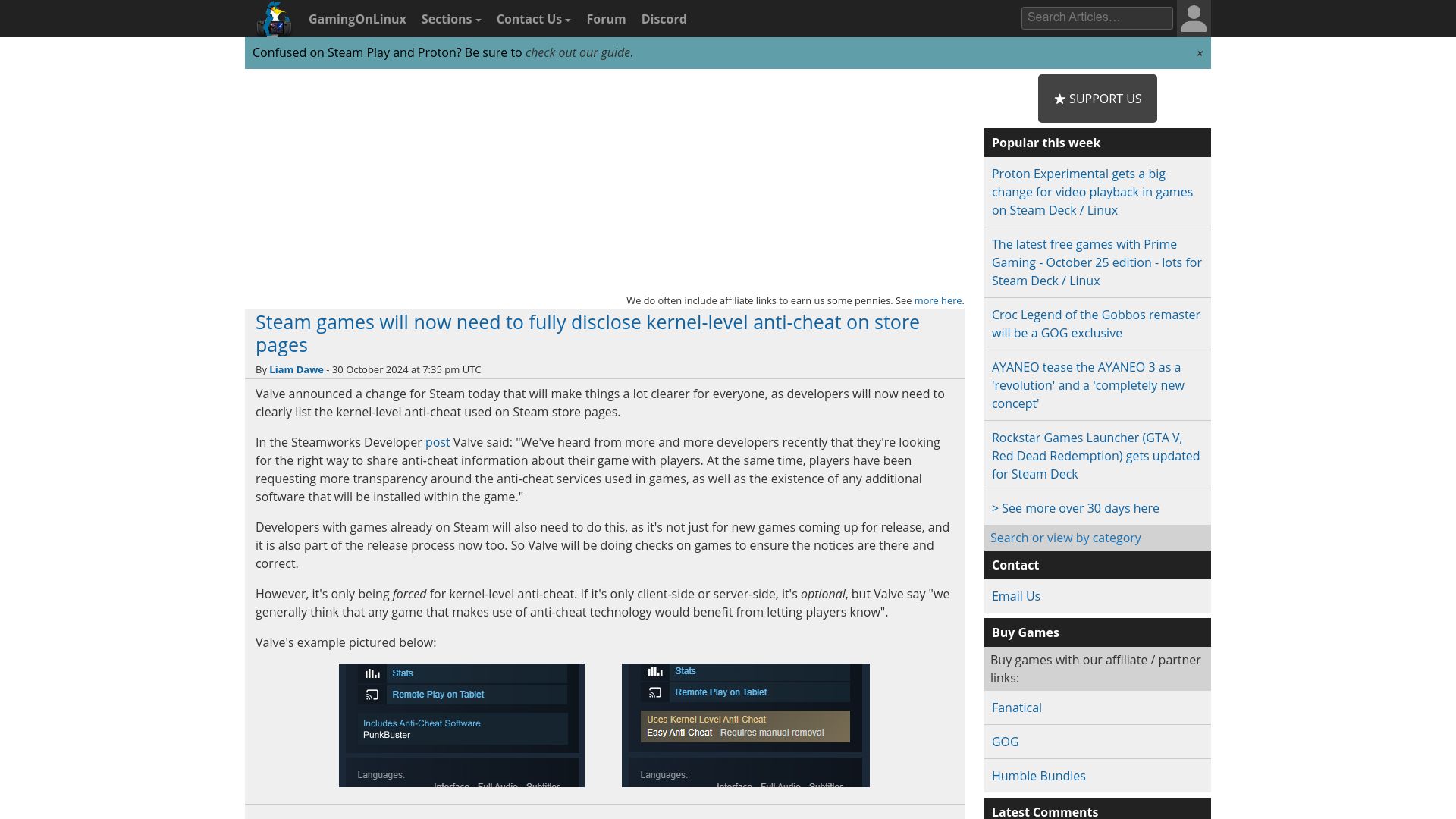Open the user account avatar icon
Screen dimensions: 1456x819
pos(1194,19)
